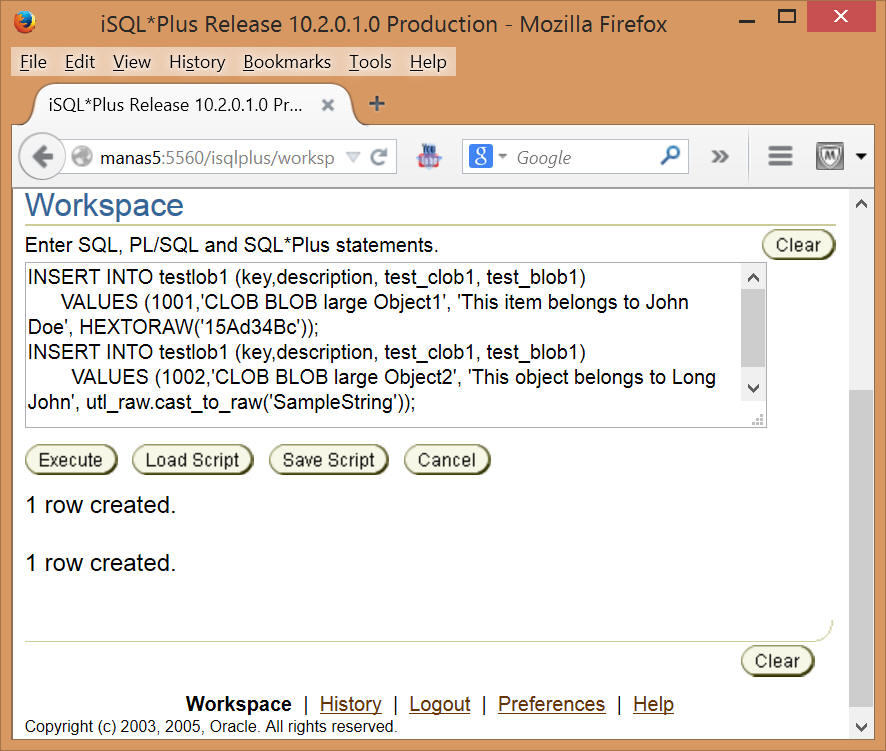Click the McAfee shield toolbar icon
886x751 pixels.
point(829,157)
